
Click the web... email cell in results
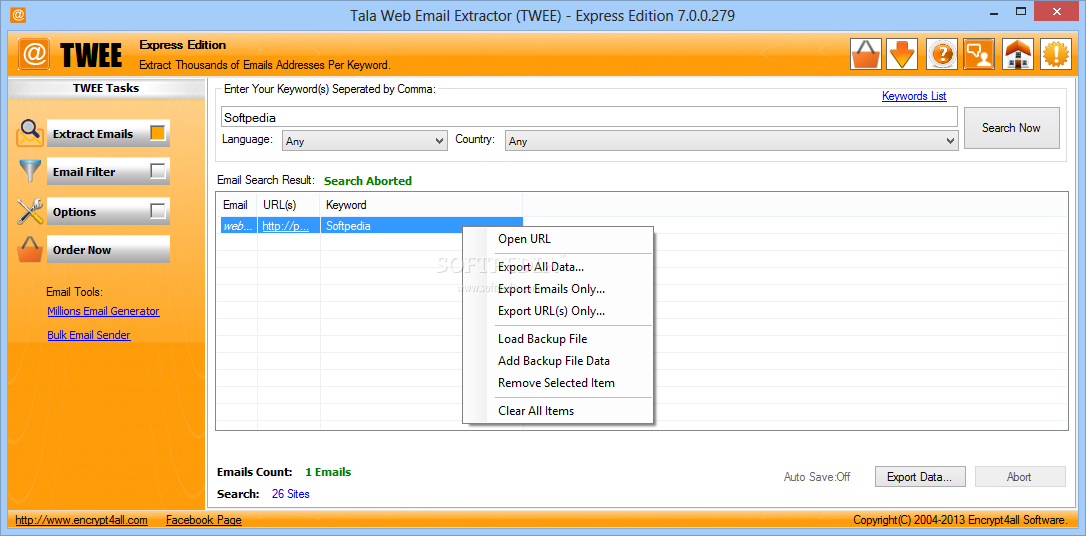coord(237,226)
